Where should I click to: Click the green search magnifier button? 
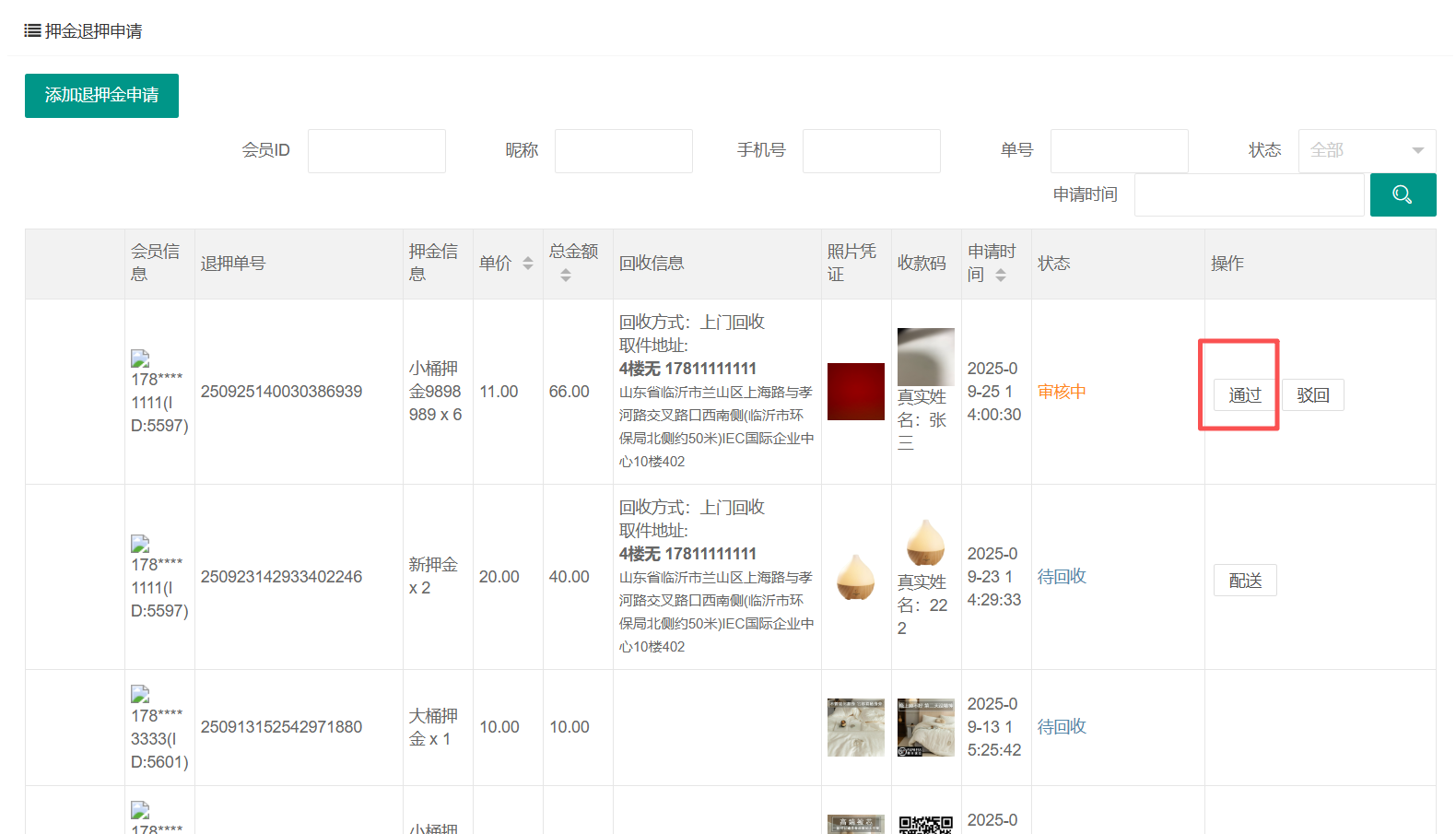[1402, 194]
